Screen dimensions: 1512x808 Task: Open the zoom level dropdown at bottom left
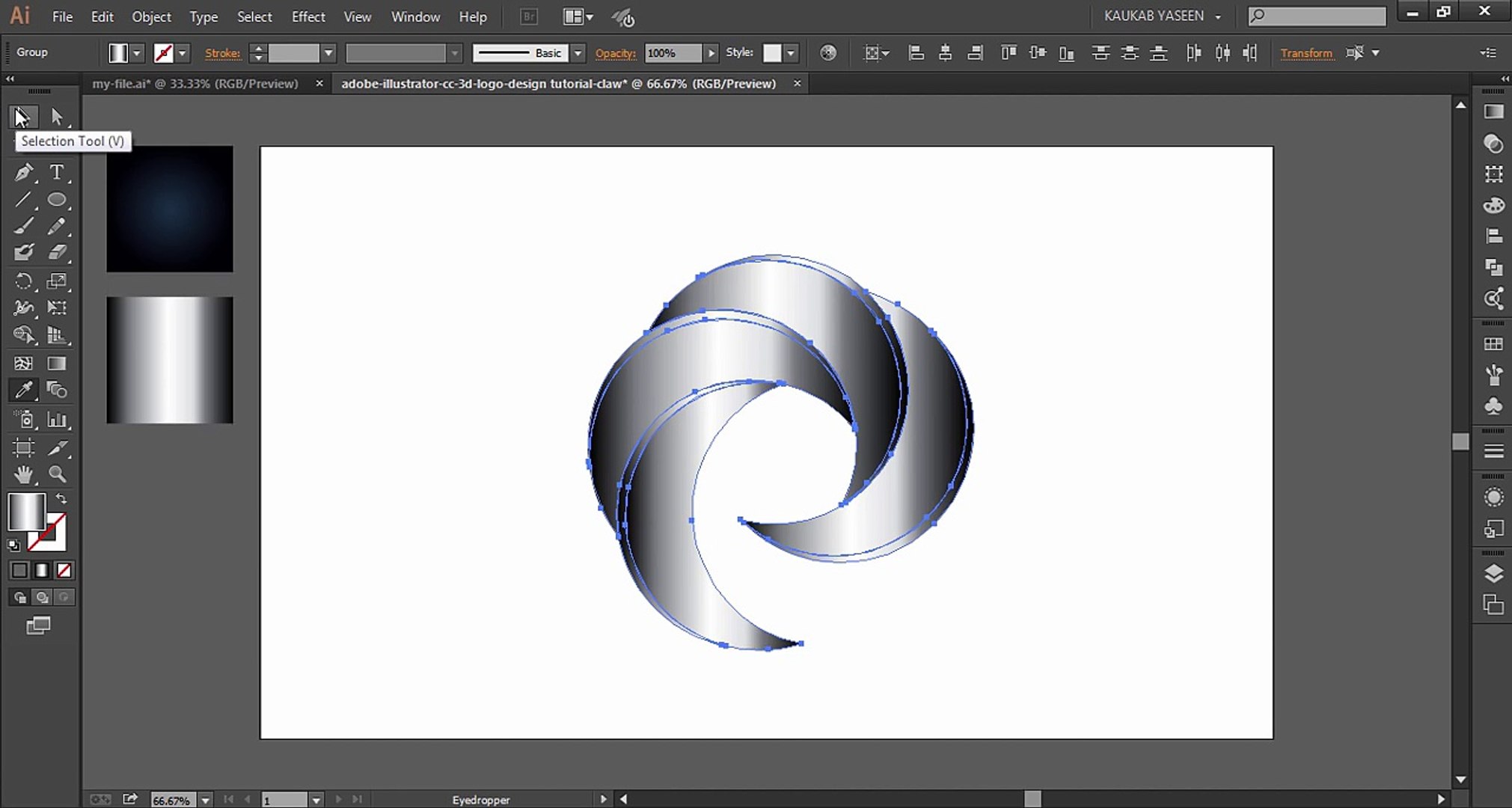(x=206, y=799)
